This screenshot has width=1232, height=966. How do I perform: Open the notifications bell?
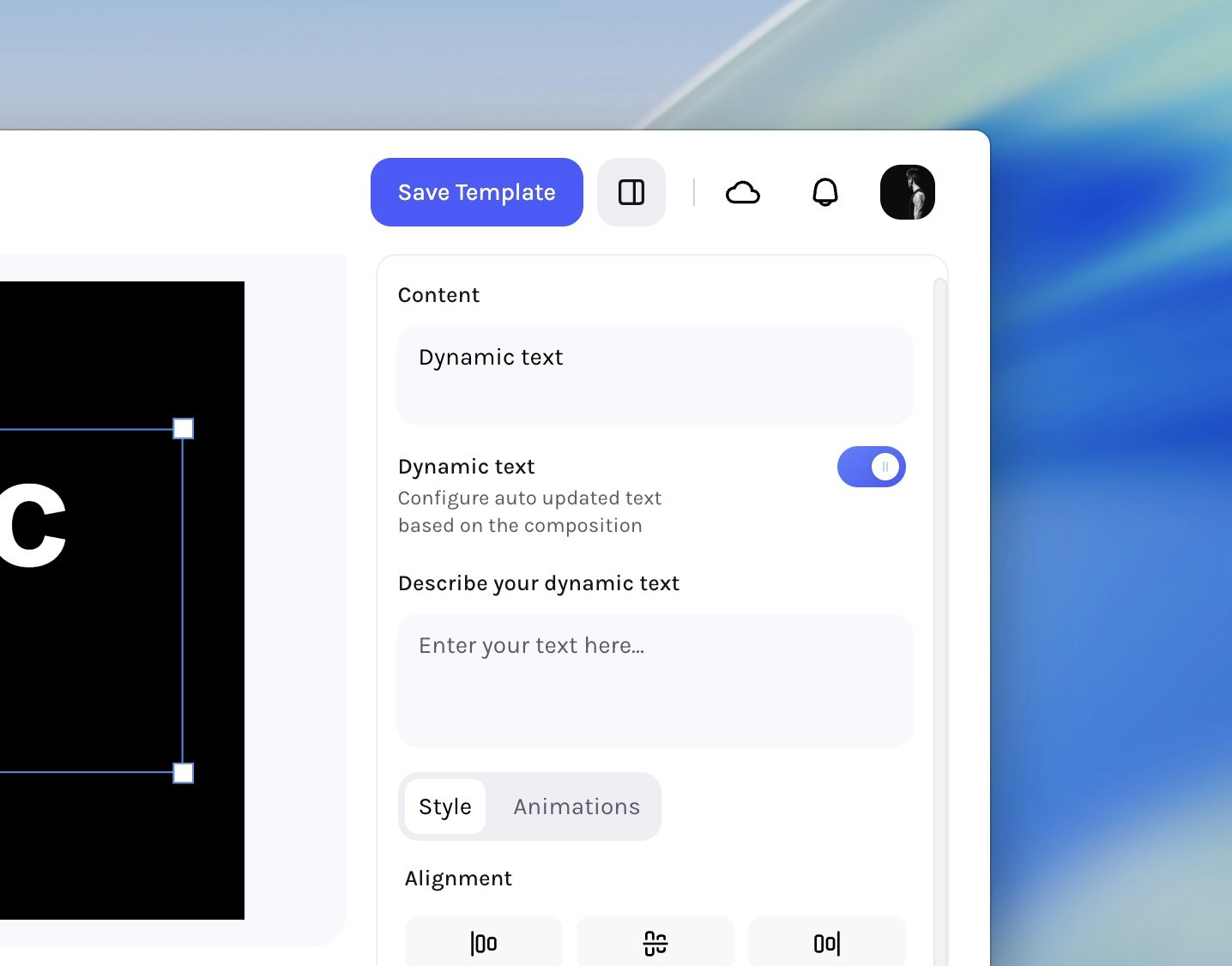coord(825,192)
